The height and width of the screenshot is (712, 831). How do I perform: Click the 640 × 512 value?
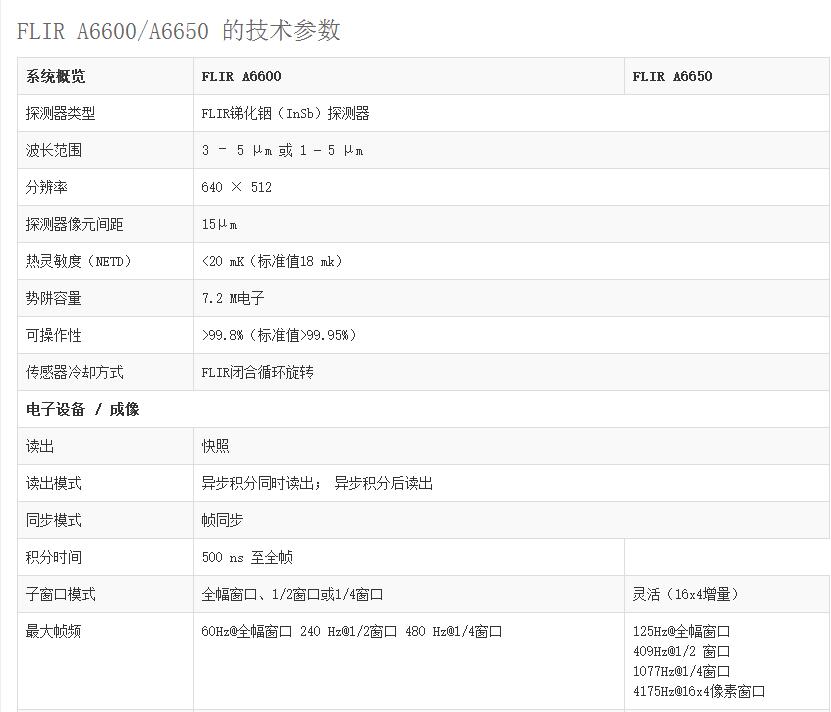click(236, 187)
